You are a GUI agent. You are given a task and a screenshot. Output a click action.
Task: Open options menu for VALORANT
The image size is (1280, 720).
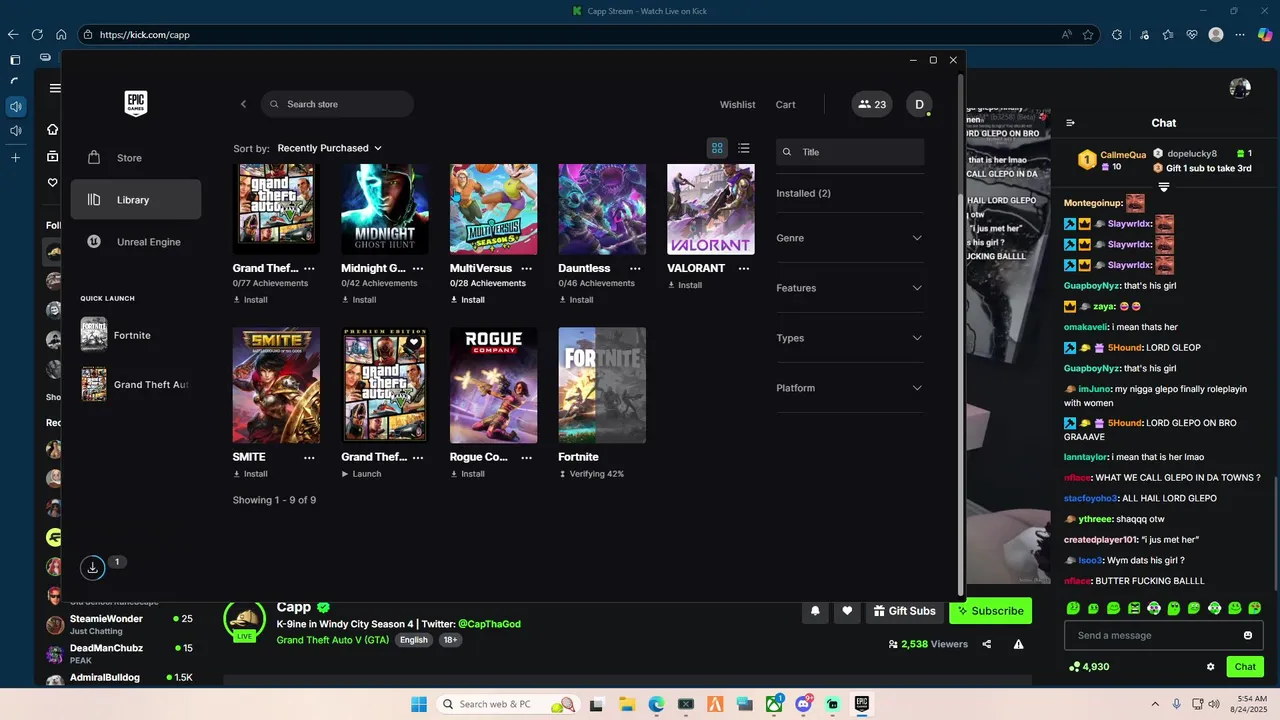(x=744, y=268)
